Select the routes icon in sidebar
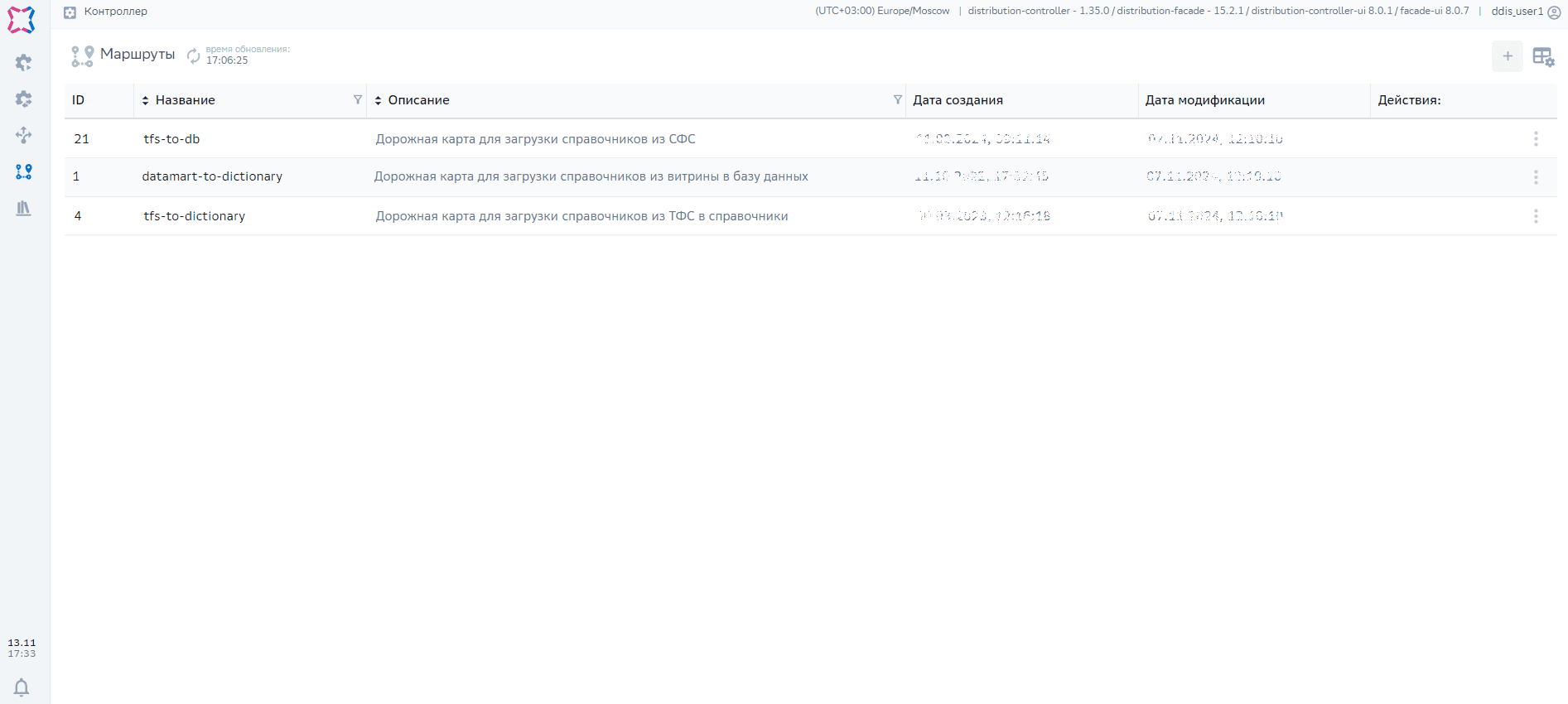Image resolution: width=1568 pixels, height=704 pixels. tap(23, 171)
